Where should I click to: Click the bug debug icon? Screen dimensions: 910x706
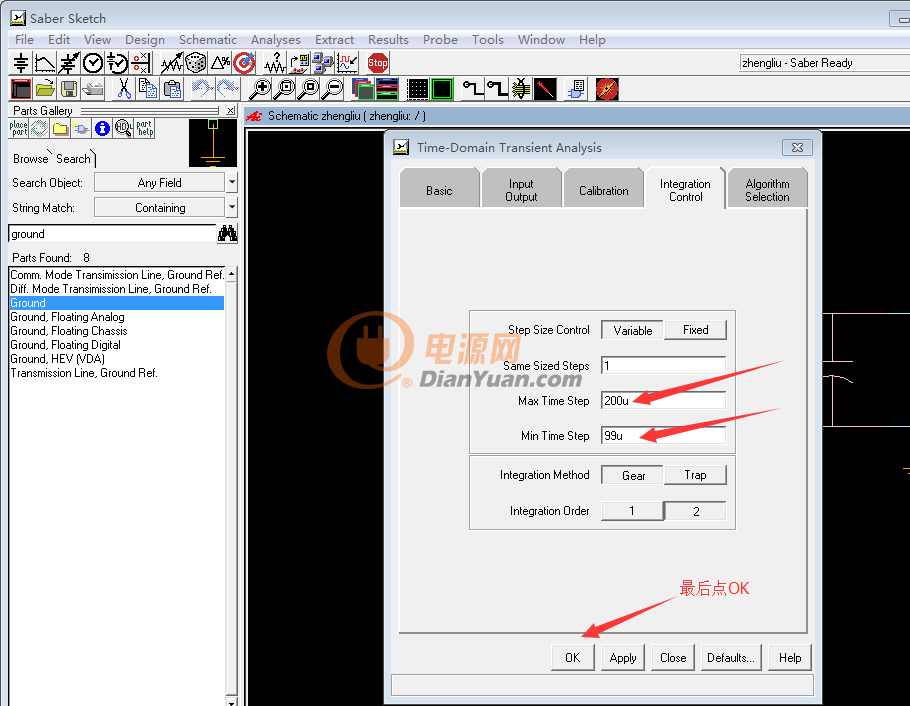click(521, 89)
